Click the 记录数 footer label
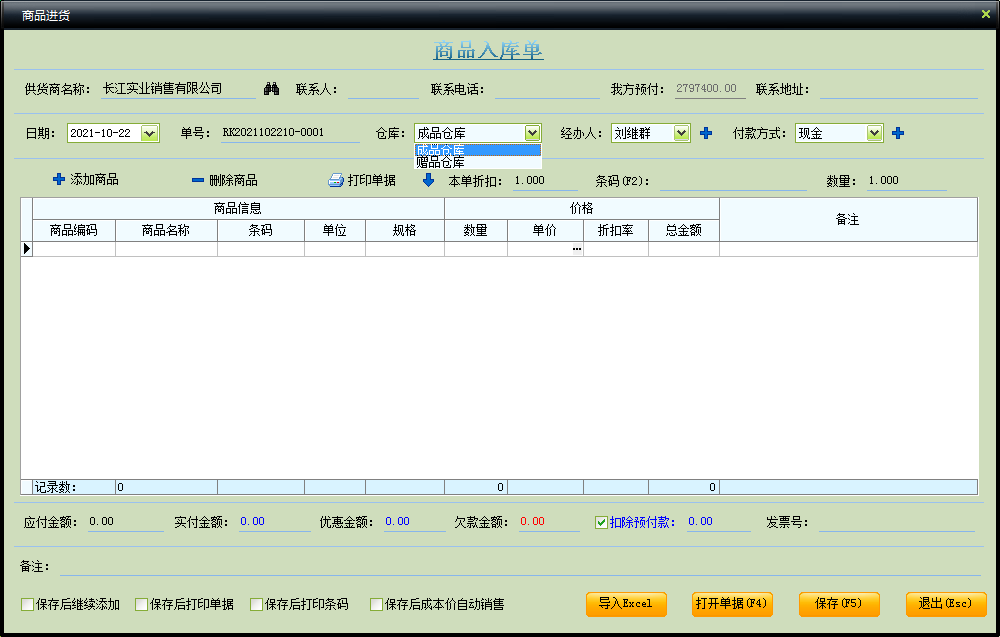This screenshot has width=1000, height=637. (55, 487)
